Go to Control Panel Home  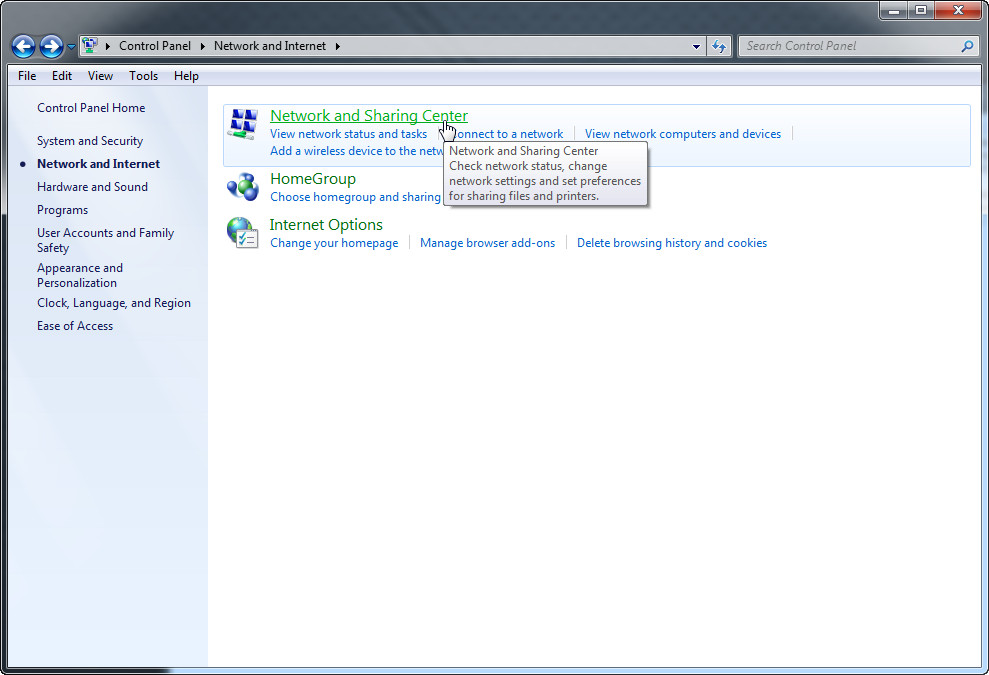[x=91, y=108]
